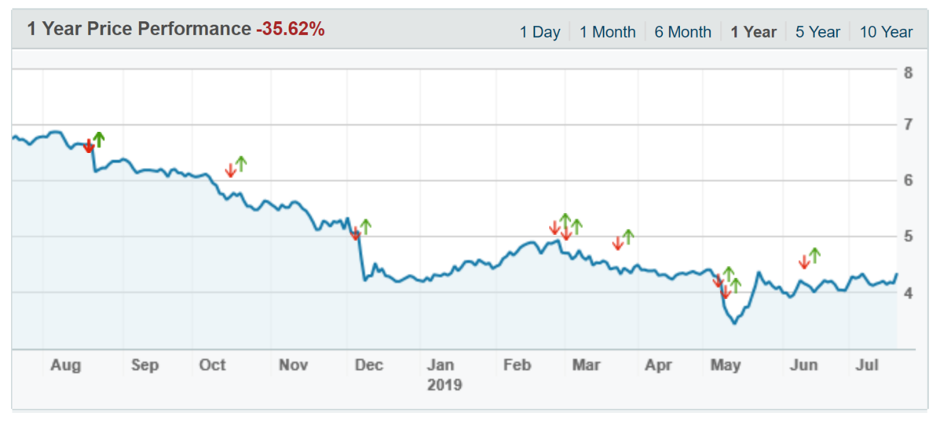Show the 6 Month price range
Image resolution: width=939 pixels, height=422 pixels.
click(x=683, y=32)
